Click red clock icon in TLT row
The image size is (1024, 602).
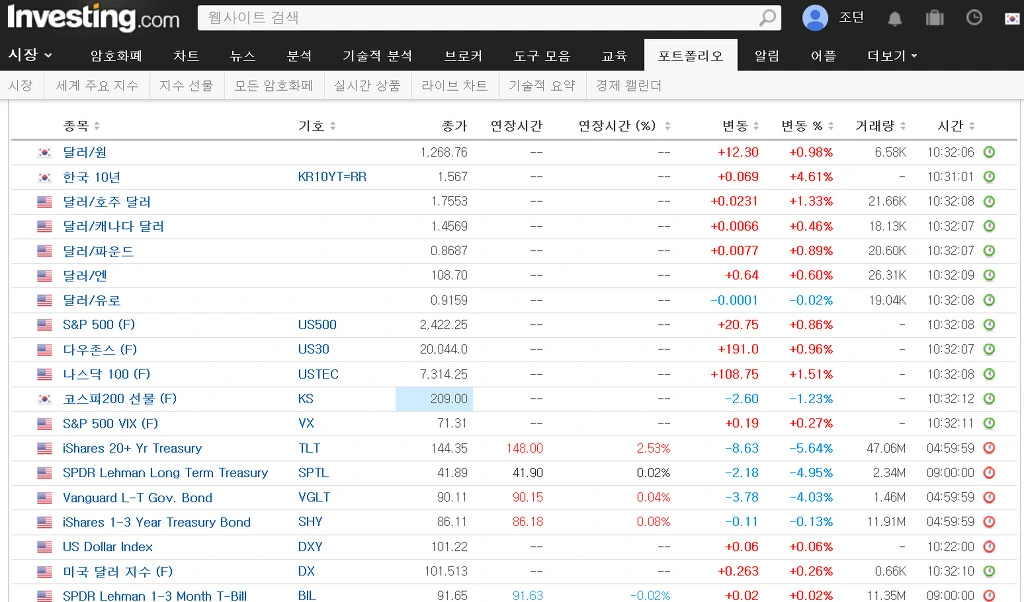[x=989, y=448]
